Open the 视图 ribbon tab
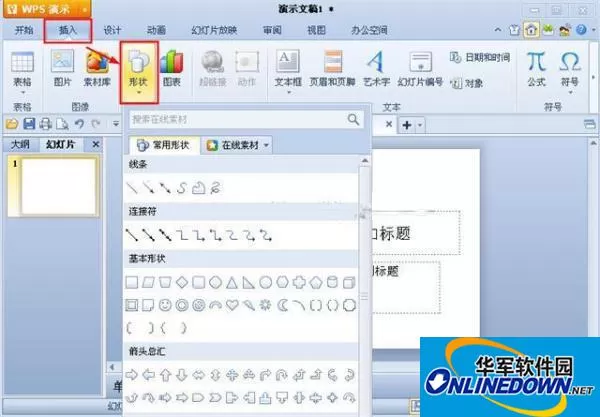The height and width of the screenshot is (417, 600). 316,30
